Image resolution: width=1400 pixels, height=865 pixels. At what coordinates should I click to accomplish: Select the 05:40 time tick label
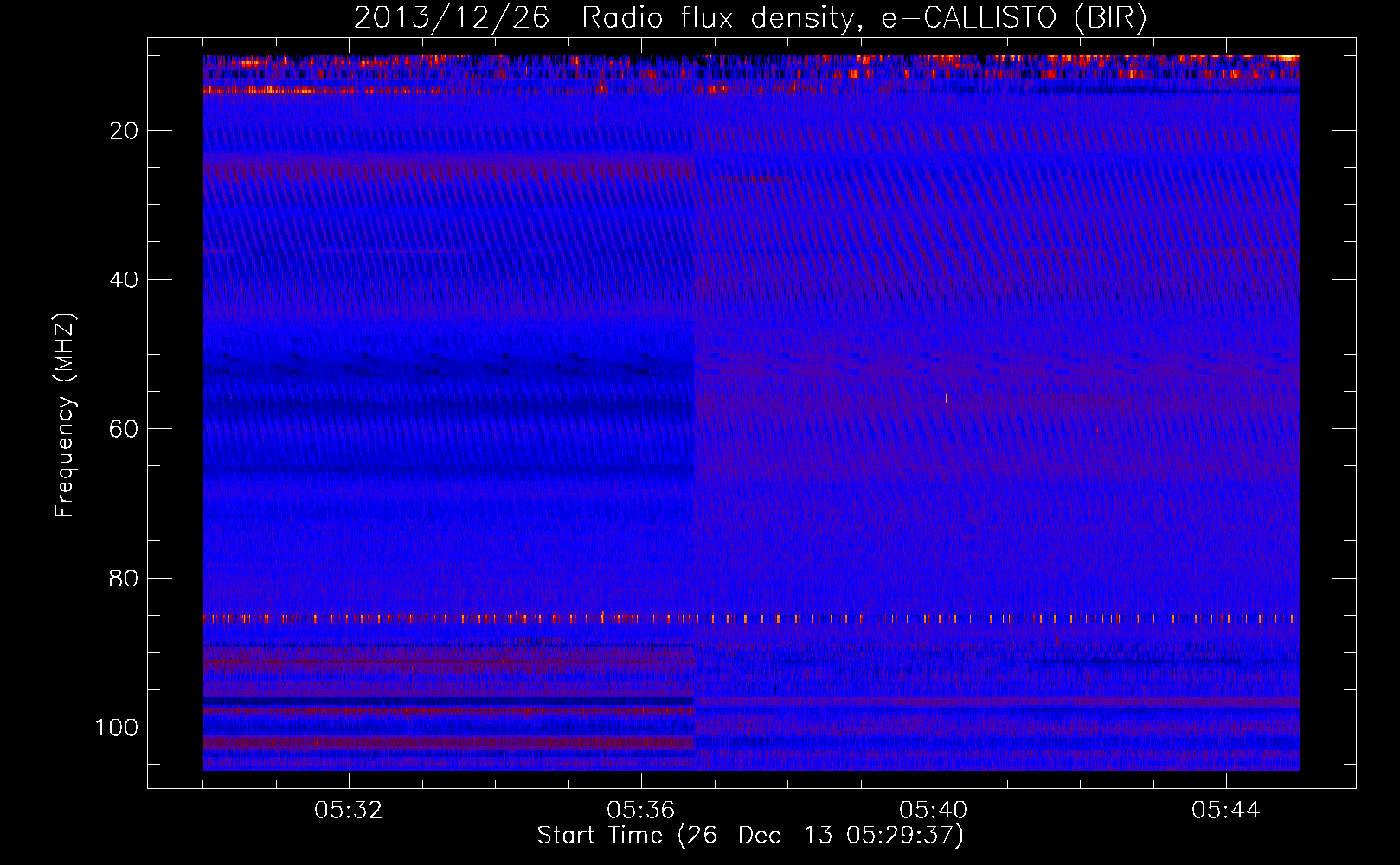[x=934, y=811]
